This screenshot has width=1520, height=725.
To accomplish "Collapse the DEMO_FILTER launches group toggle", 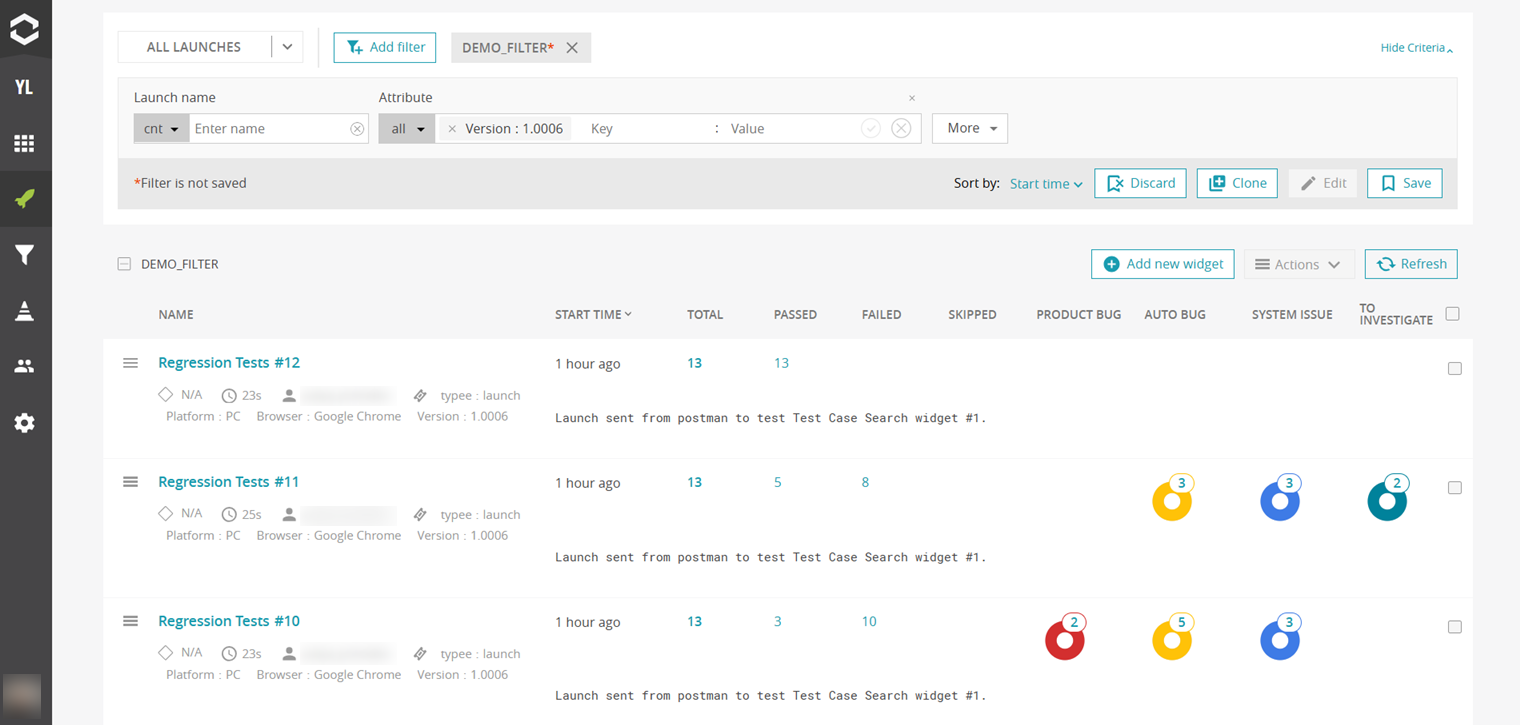I will pyautogui.click(x=124, y=265).
